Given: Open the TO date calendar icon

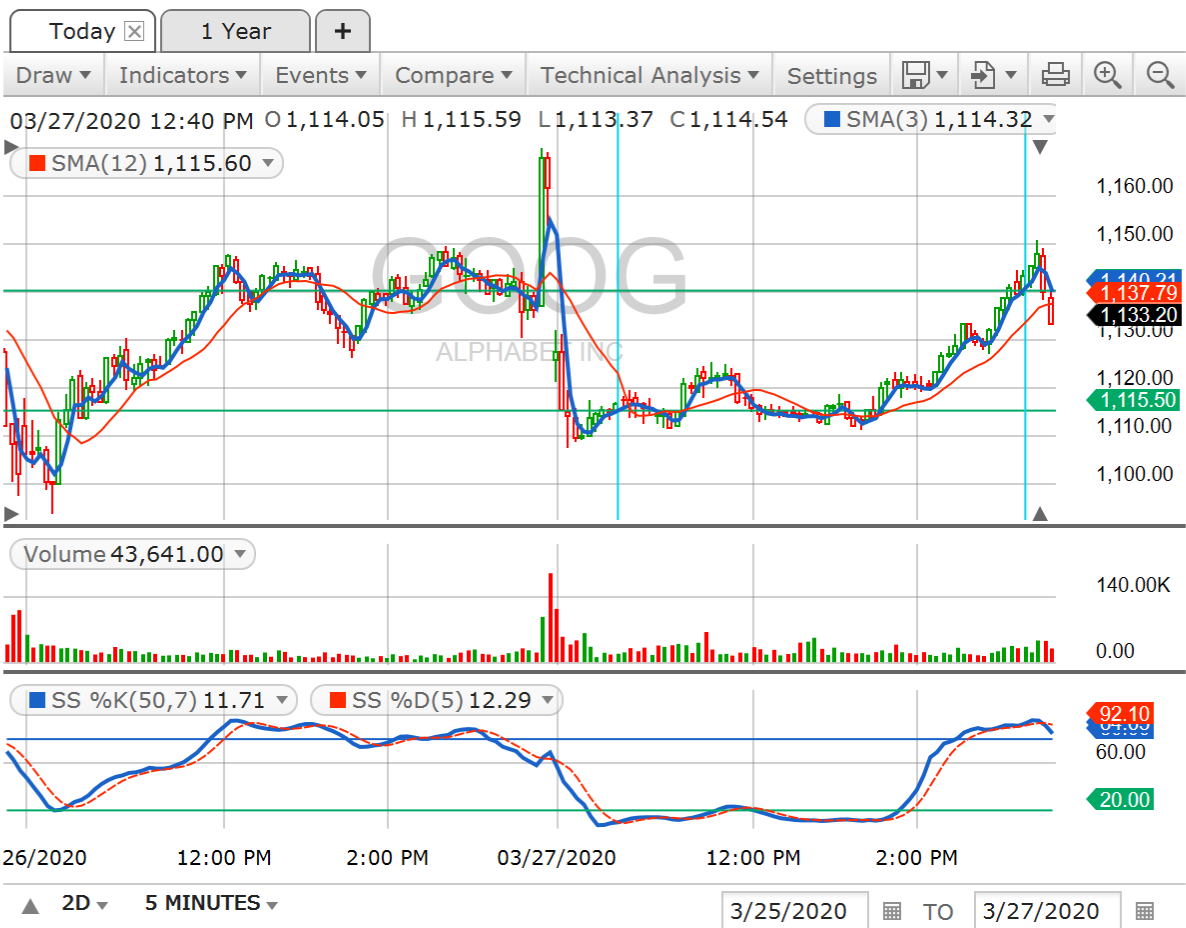Looking at the screenshot, I should 1145,911.
